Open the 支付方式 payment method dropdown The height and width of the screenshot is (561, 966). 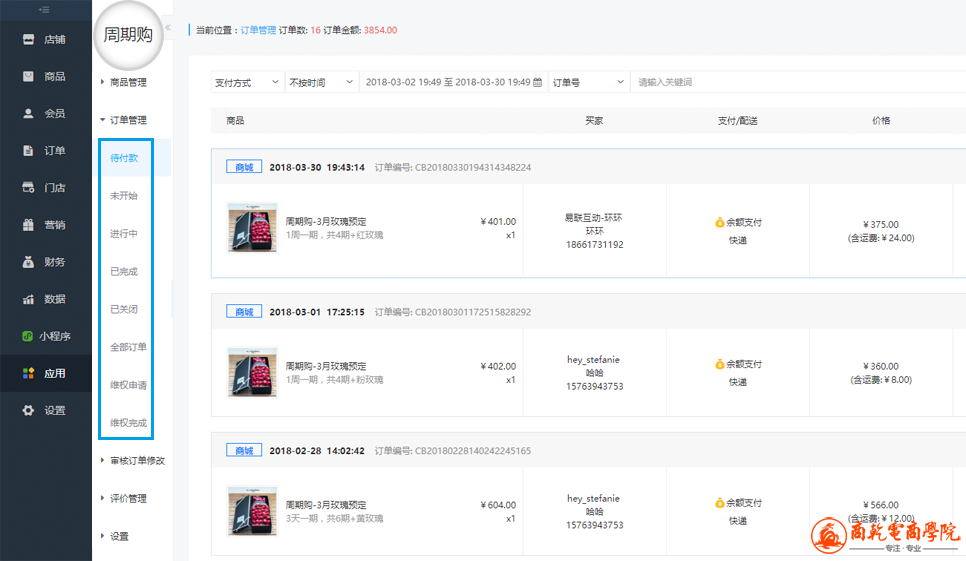pos(246,82)
